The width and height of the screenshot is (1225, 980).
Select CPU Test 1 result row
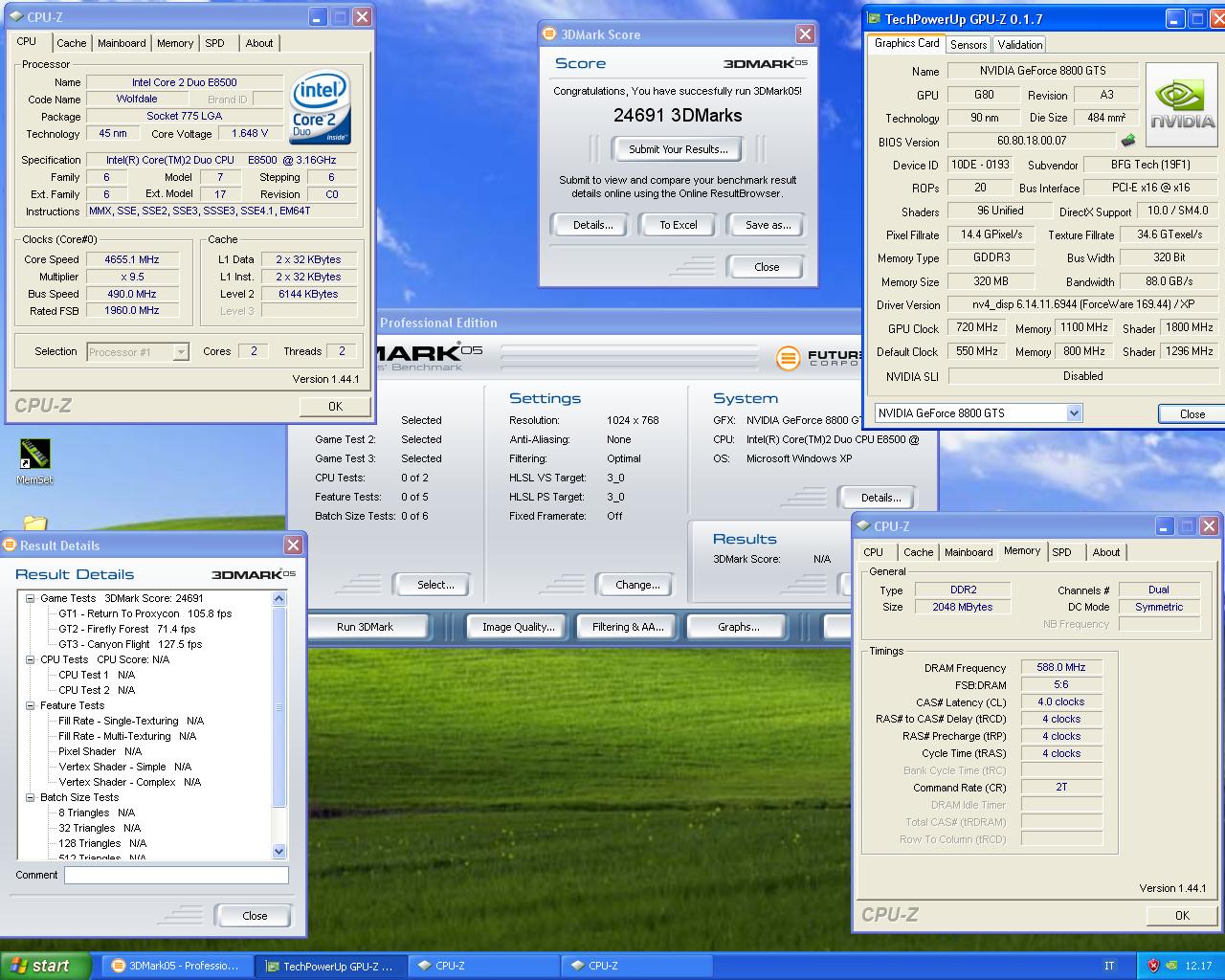[x=97, y=675]
